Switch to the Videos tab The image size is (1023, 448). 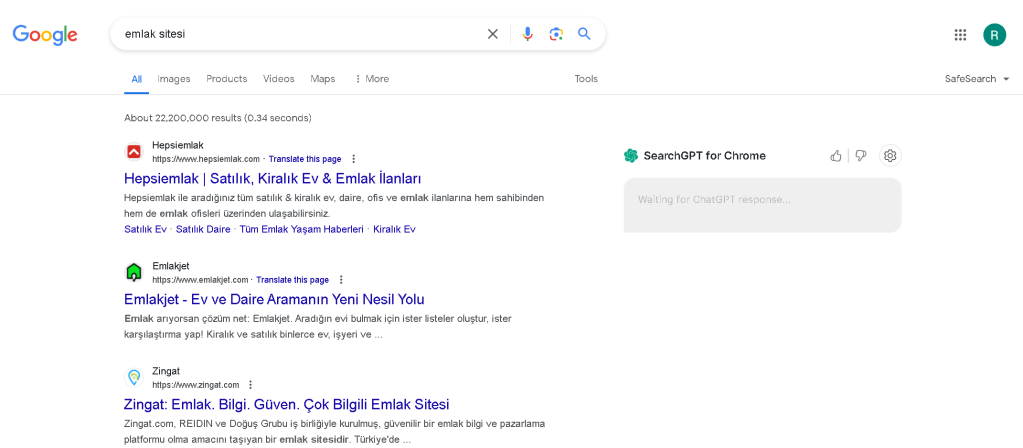click(x=279, y=79)
